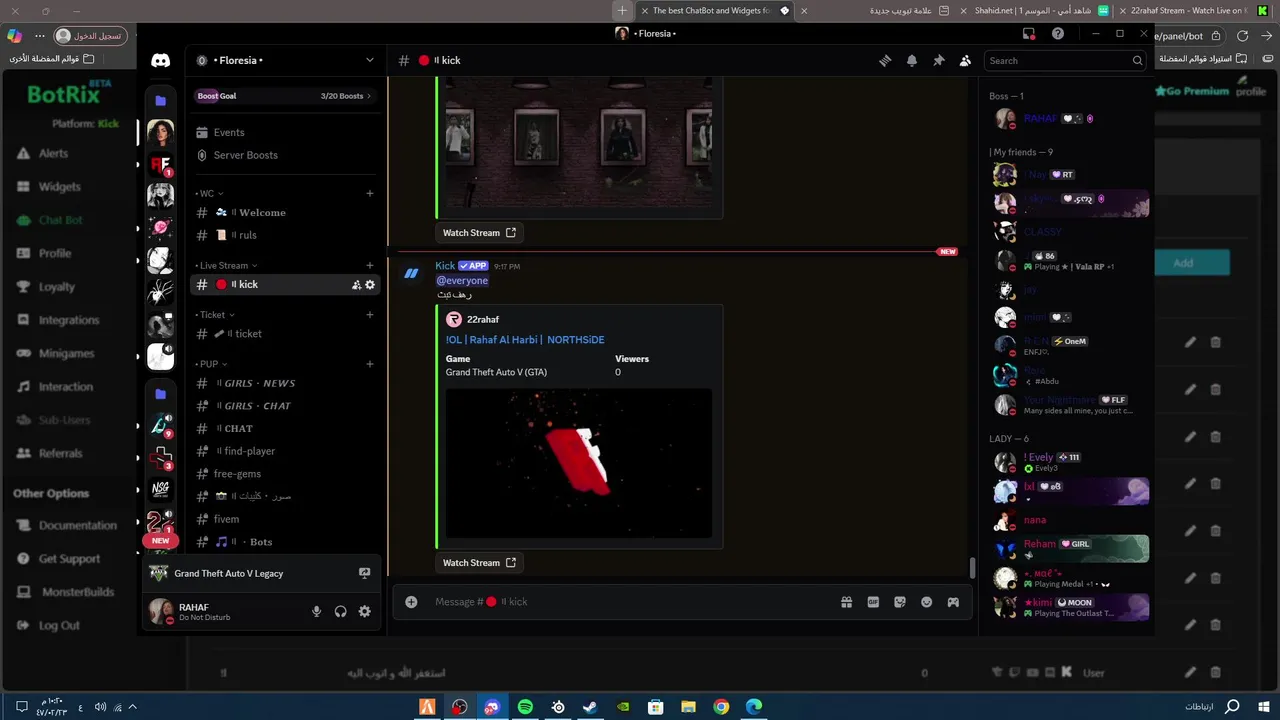
Task: Open the free-gems channel
Action: point(285,474)
